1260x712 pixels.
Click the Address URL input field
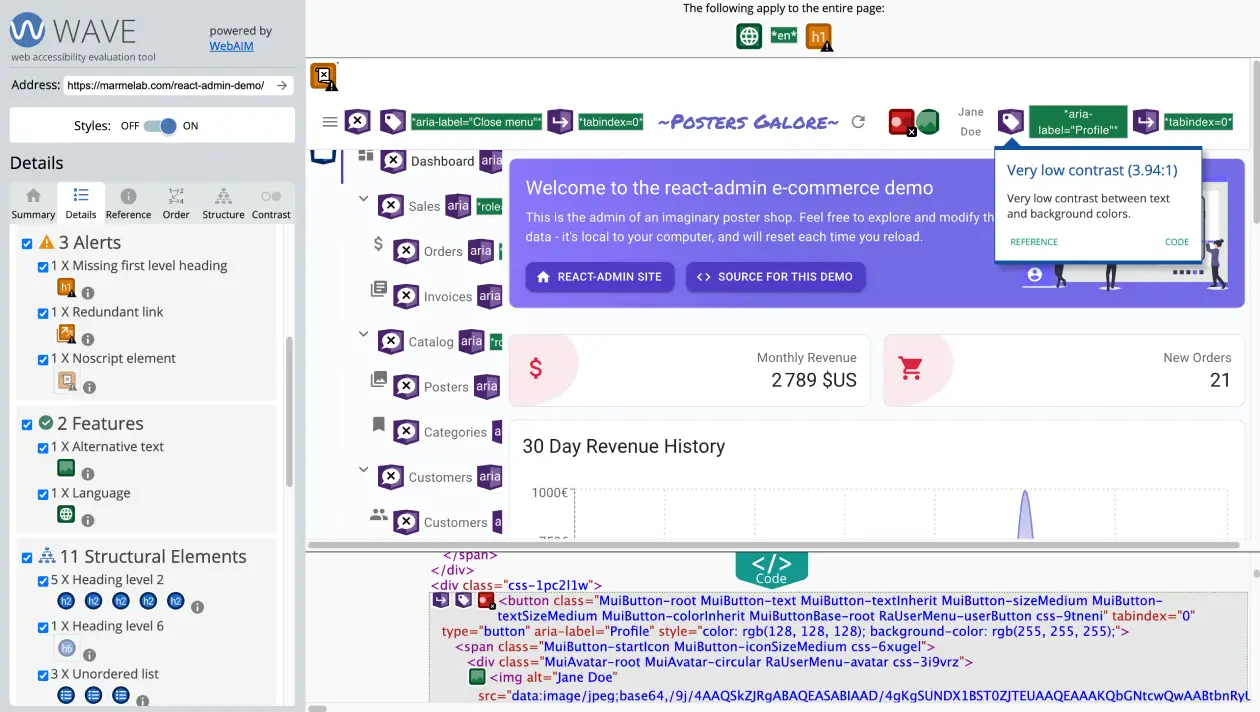tap(166, 86)
